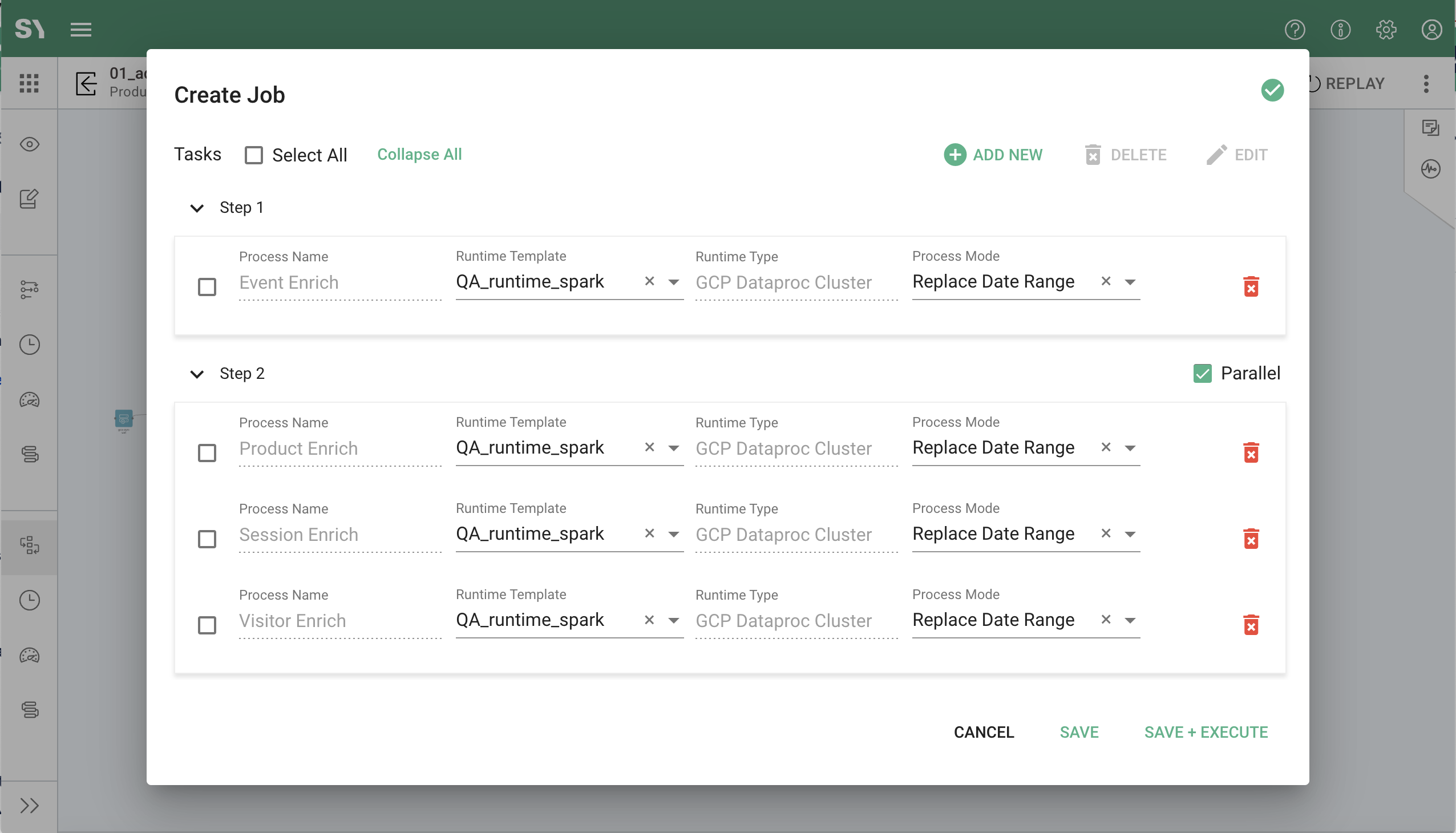Click the Cancel button
The image size is (1456, 833).
tap(984, 732)
